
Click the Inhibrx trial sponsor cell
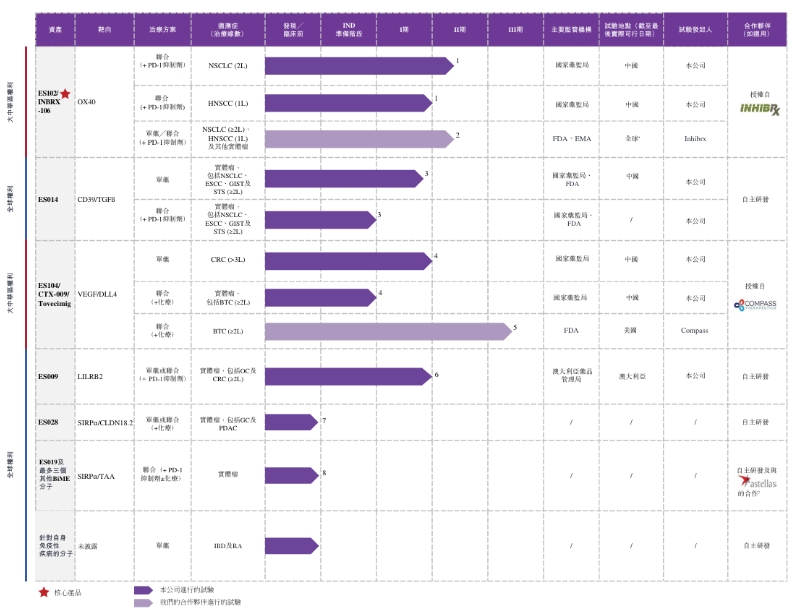[695, 138]
